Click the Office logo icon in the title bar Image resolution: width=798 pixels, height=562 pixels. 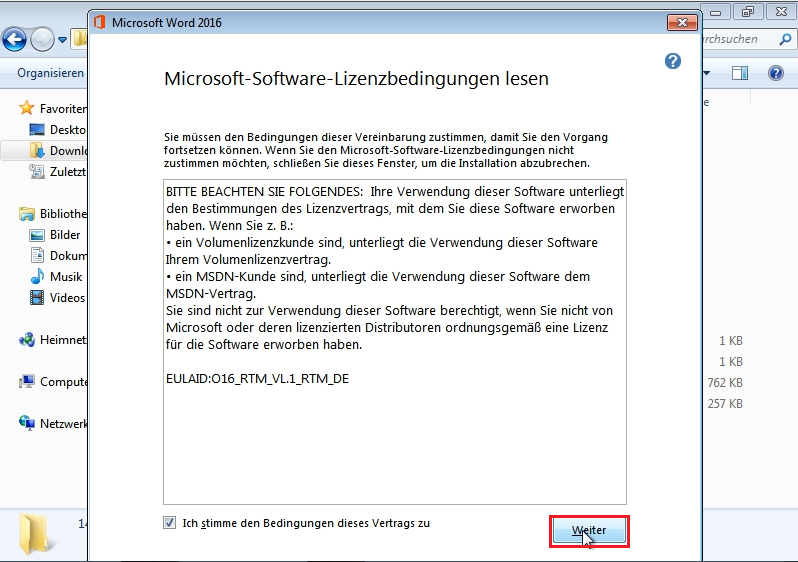coord(99,22)
